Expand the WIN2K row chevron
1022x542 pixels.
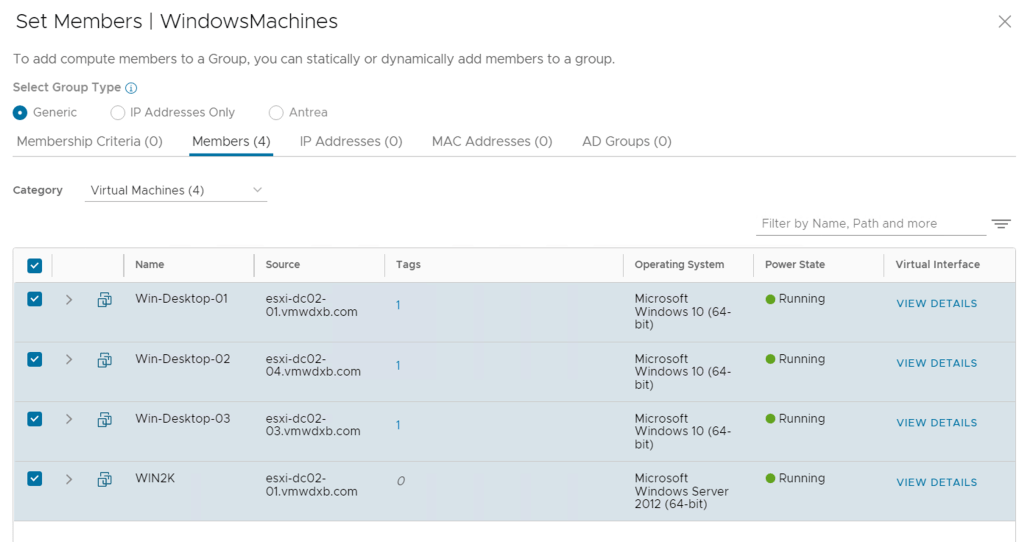point(69,480)
